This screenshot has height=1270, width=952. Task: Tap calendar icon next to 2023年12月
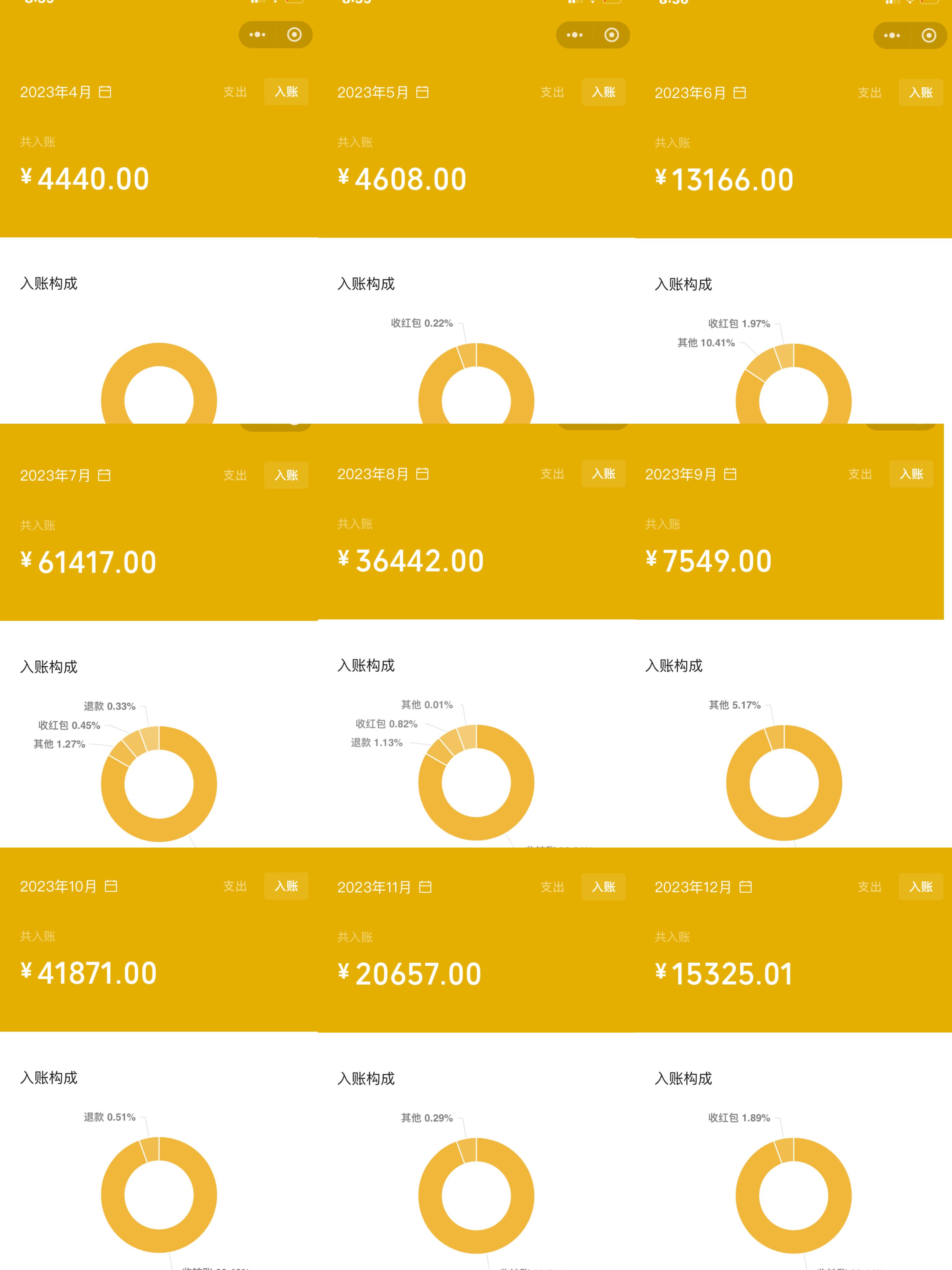(x=746, y=887)
